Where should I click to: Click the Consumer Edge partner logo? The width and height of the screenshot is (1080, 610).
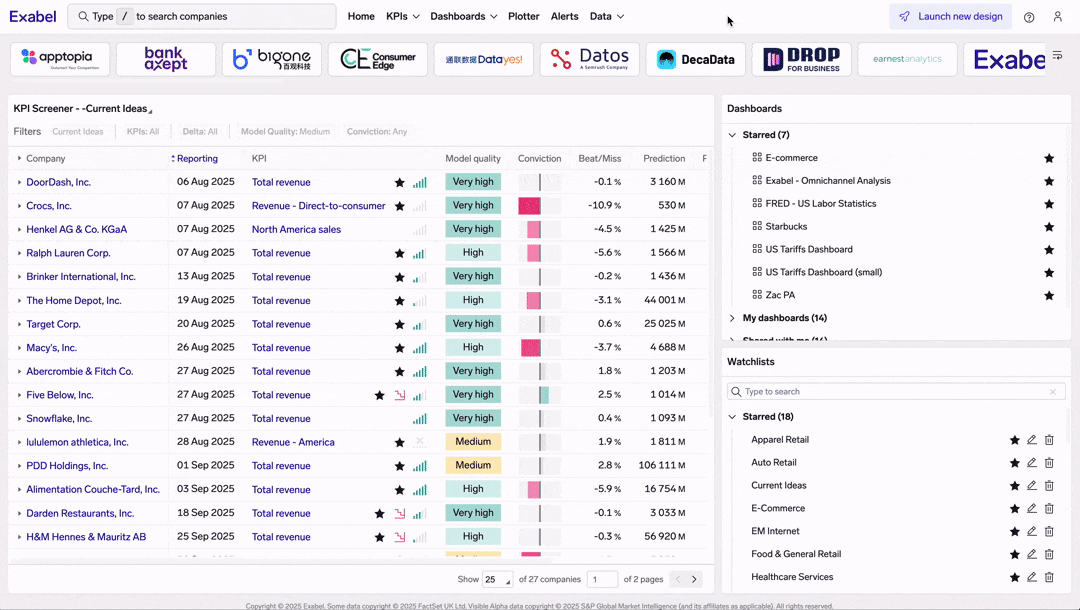[x=377, y=59]
